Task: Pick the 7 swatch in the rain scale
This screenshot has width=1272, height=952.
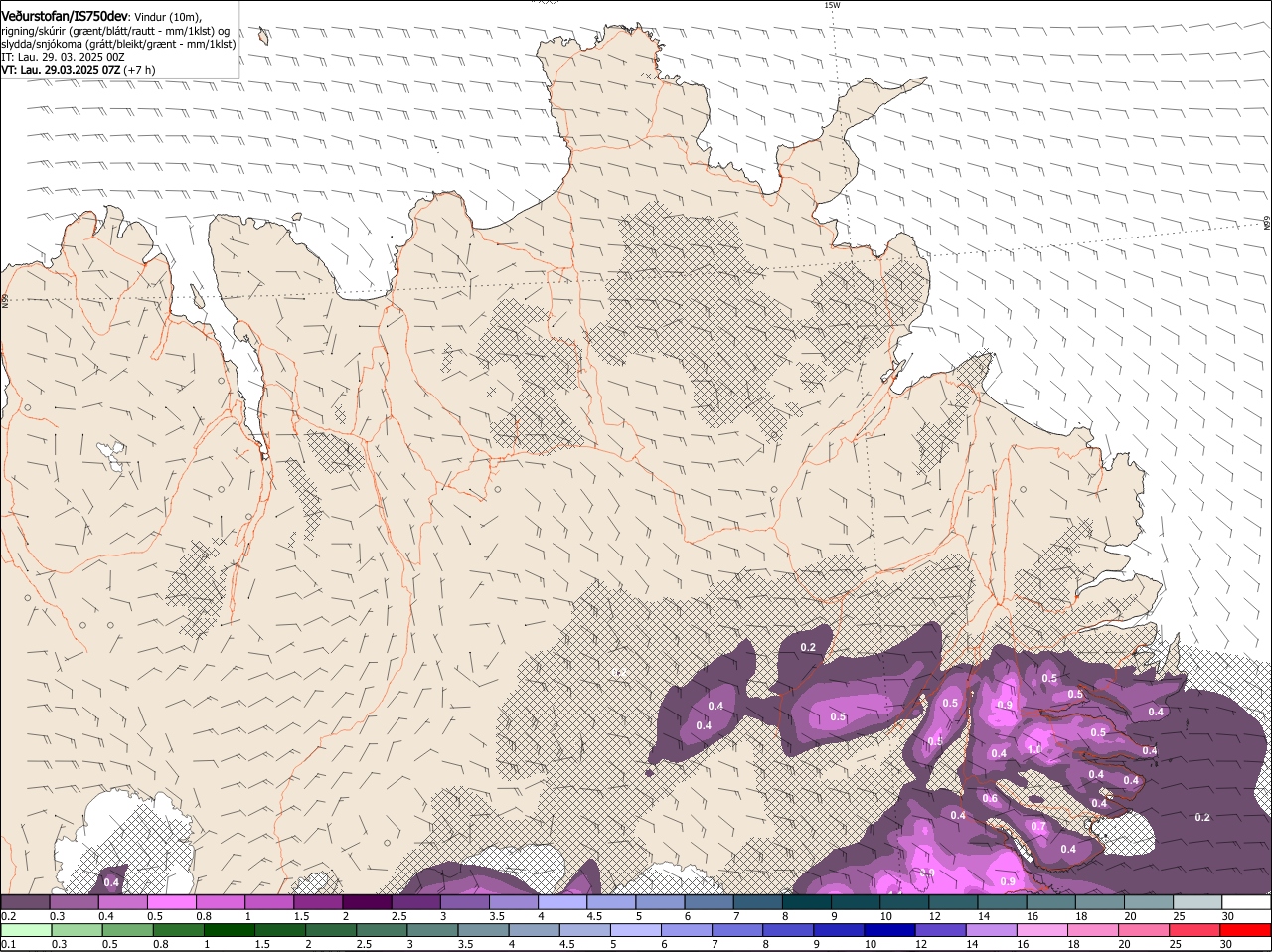Action: point(737,930)
